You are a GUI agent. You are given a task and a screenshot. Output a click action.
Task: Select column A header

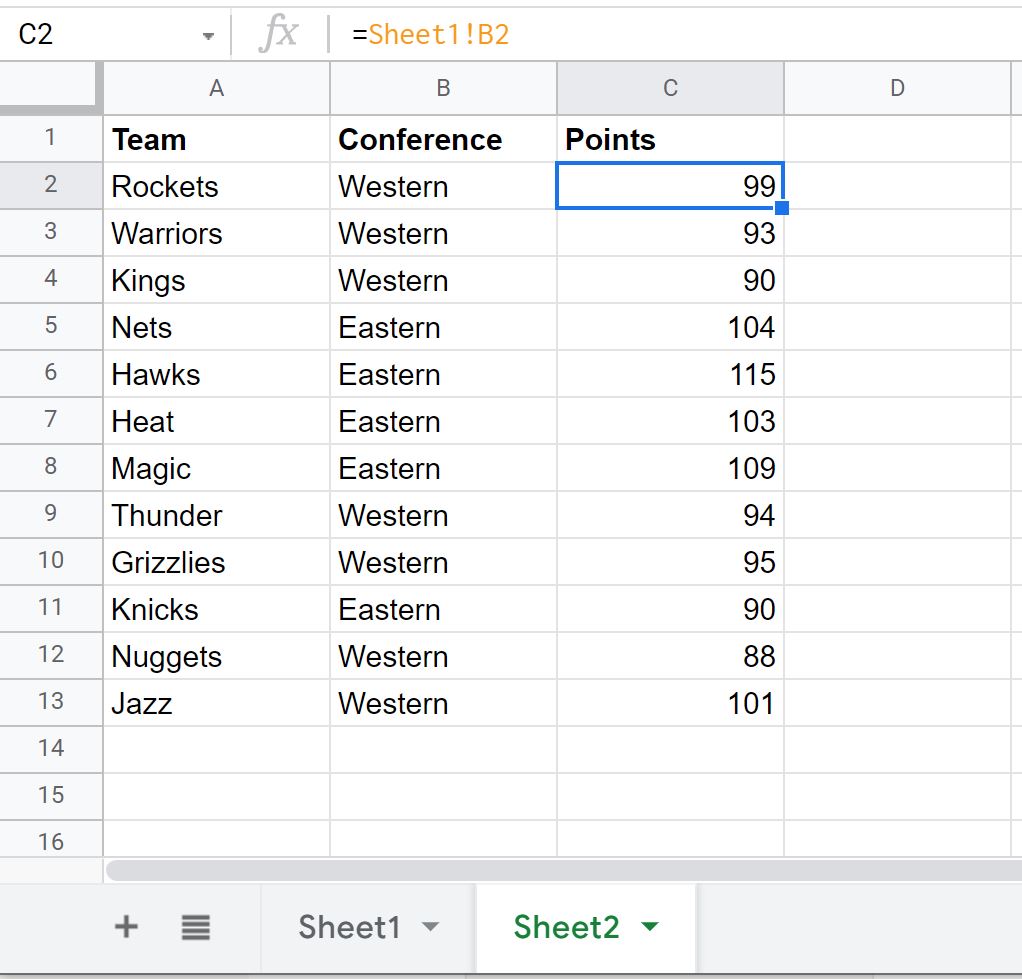pyautogui.click(x=216, y=88)
